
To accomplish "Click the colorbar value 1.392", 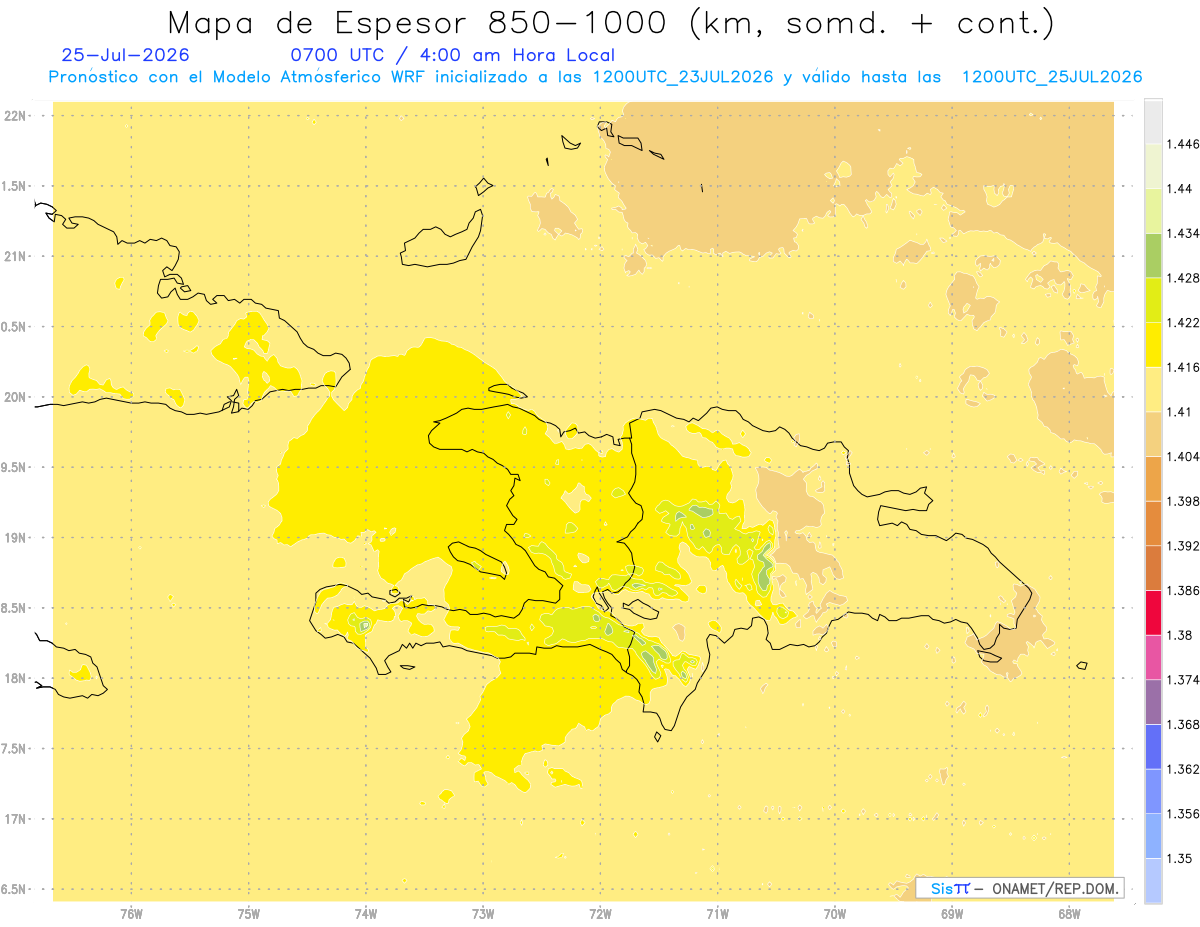I will click(x=1182, y=546).
